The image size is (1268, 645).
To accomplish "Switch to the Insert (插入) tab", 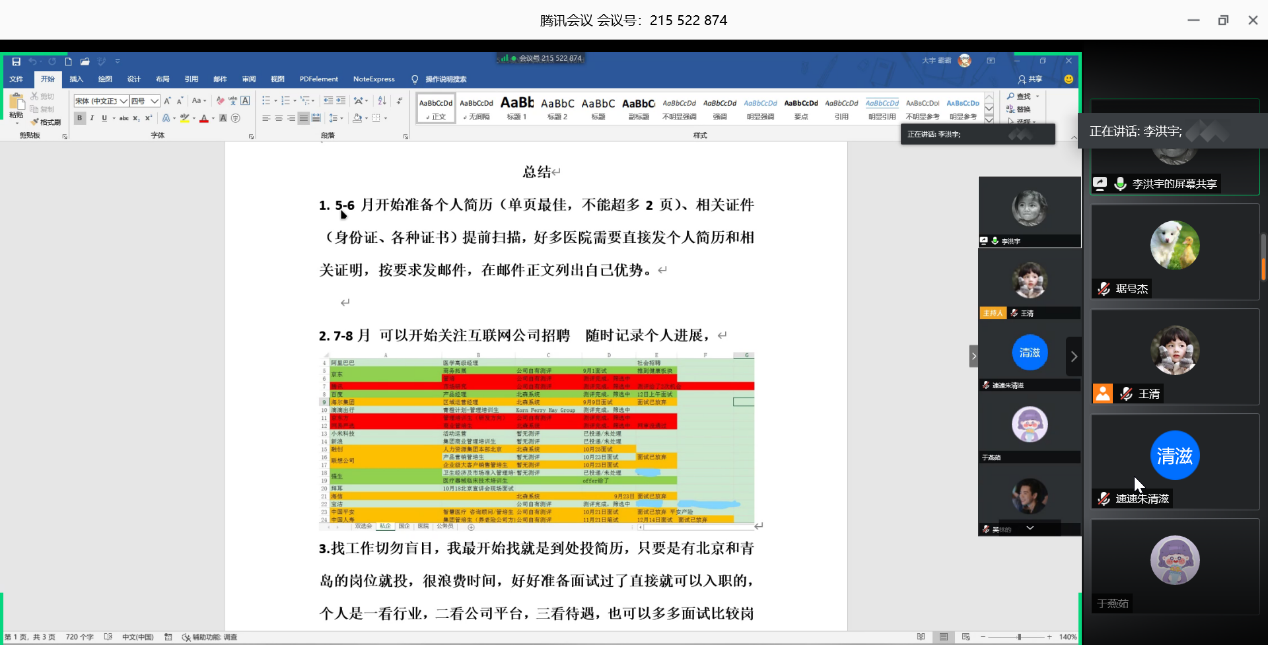I will pyautogui.click(x=76, y=79).
